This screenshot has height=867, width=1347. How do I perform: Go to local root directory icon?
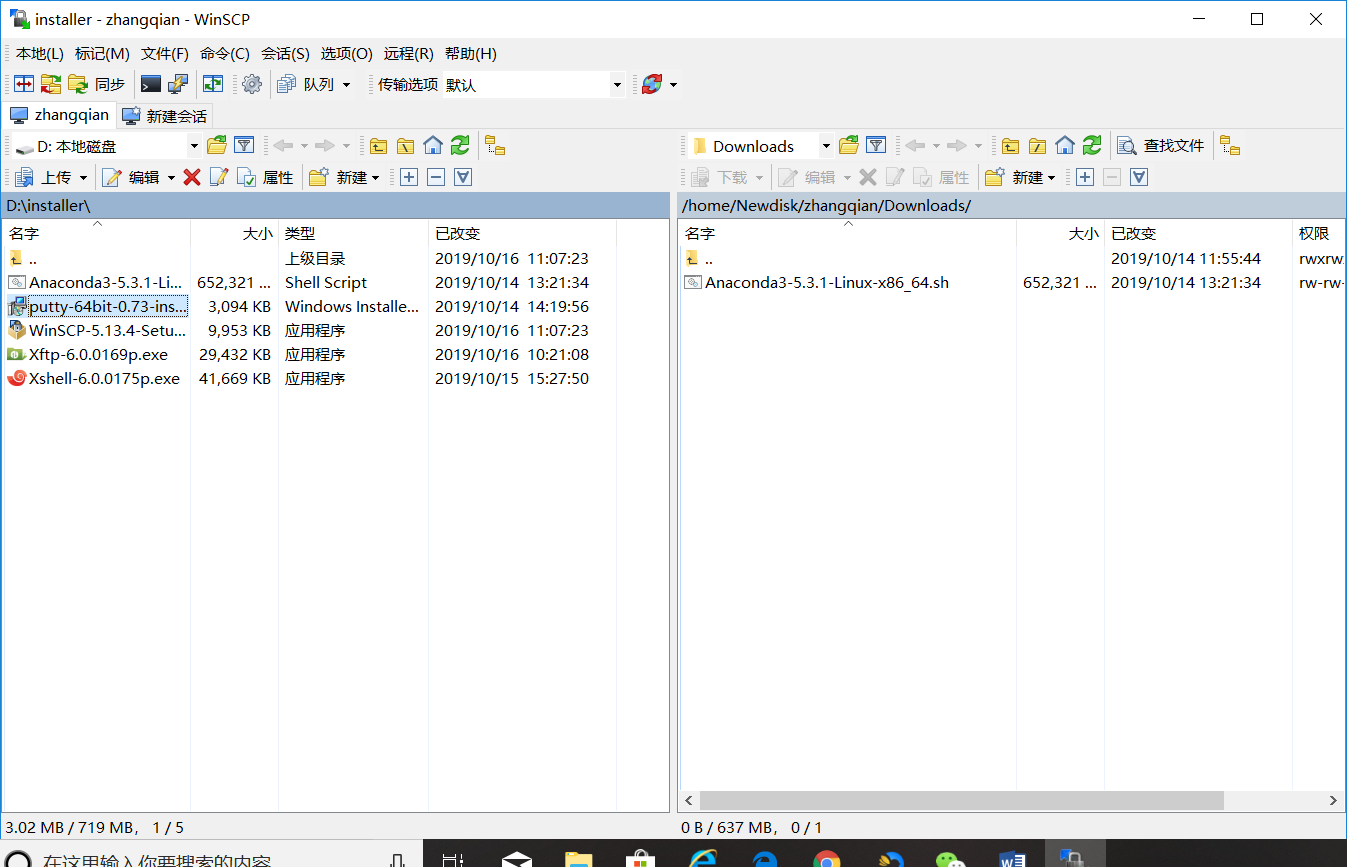click(x=405, y=146)
